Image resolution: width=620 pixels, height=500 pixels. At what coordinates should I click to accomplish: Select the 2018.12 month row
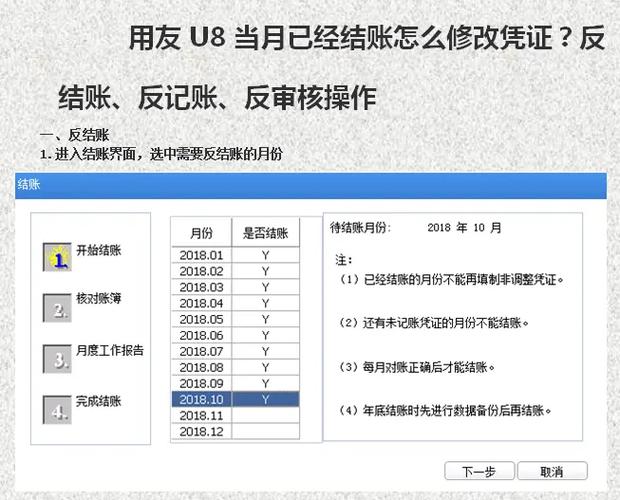(235, 431)
